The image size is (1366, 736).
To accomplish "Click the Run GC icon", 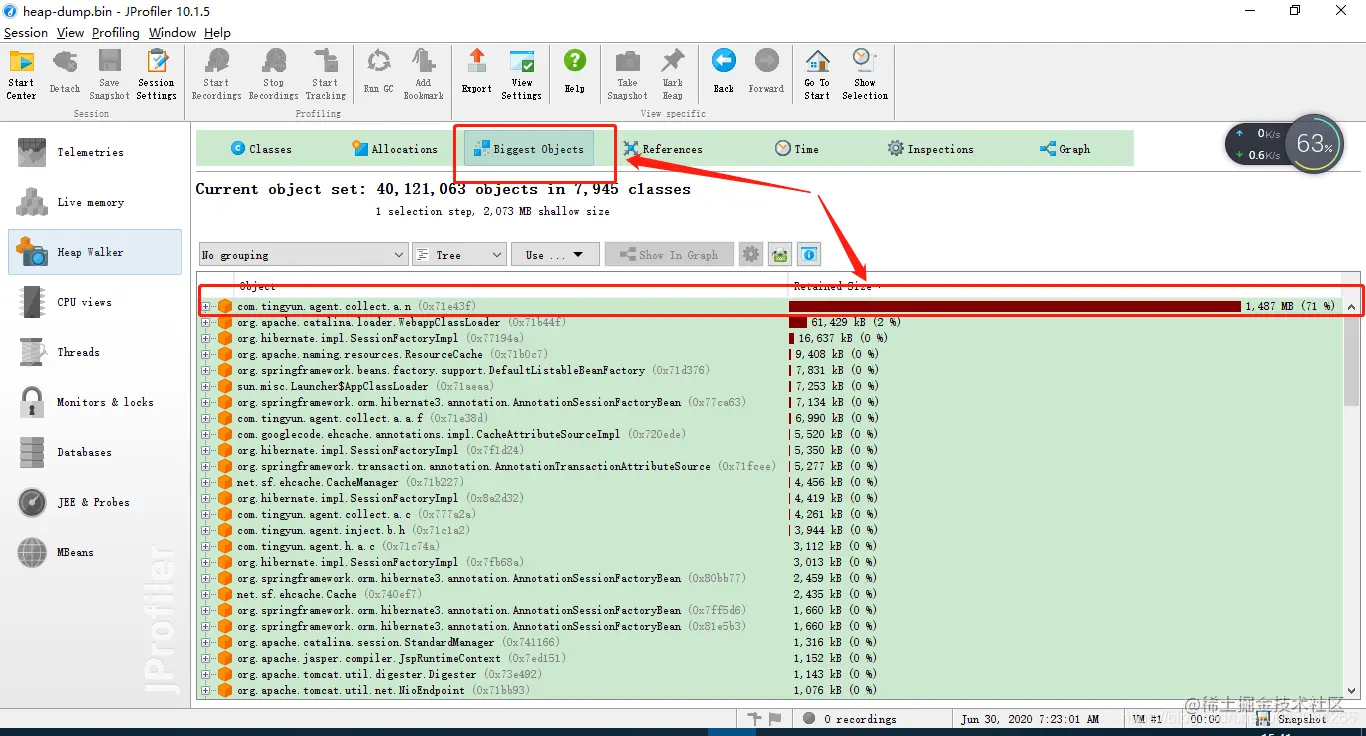I will 378,73.
